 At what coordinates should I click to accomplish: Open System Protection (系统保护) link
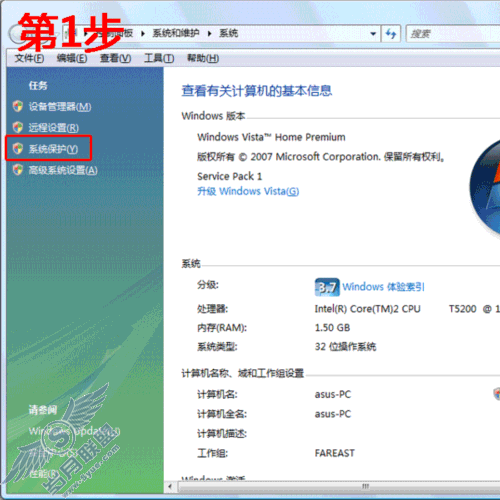click(53, 149)
